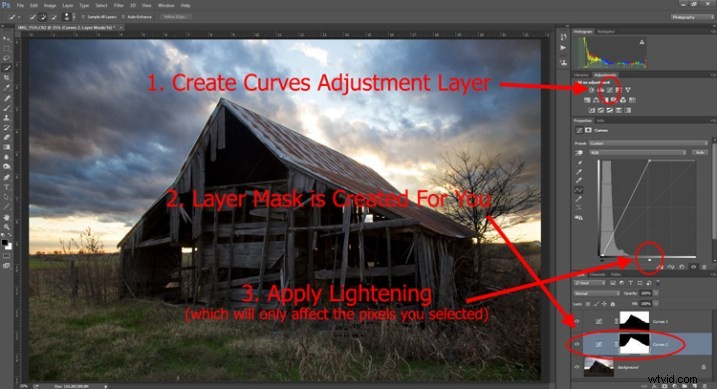Select the Clone Stamp tool
The height and width of the screenshot is (389, 717).
click(x=6, y=117)
